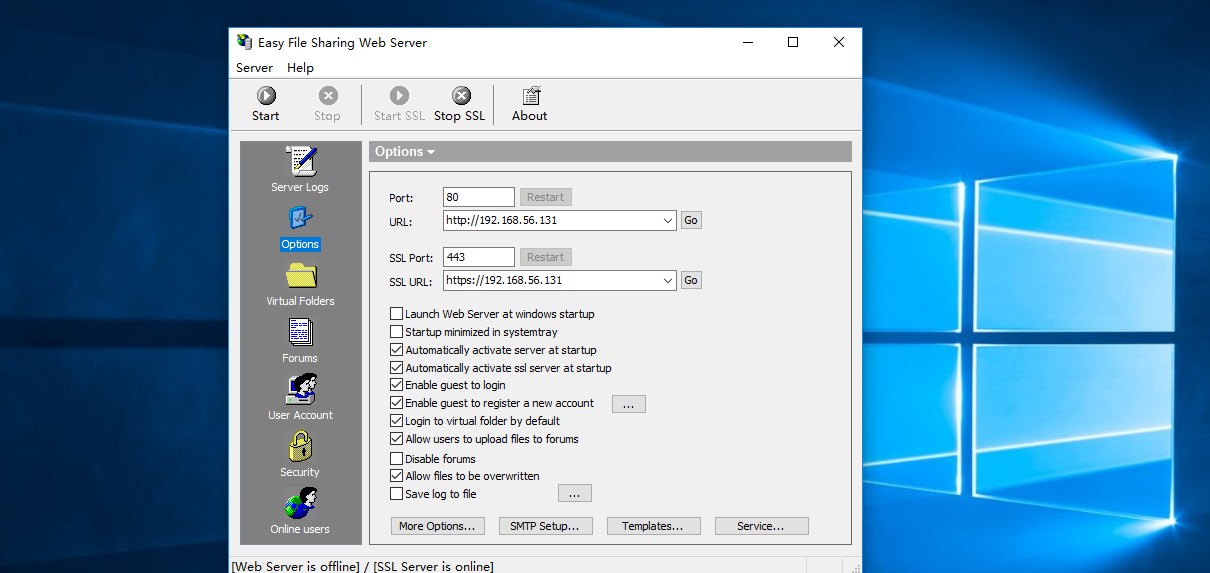
Task: Enable Launch Web Server at windows startup
Action: pos(397,314)
